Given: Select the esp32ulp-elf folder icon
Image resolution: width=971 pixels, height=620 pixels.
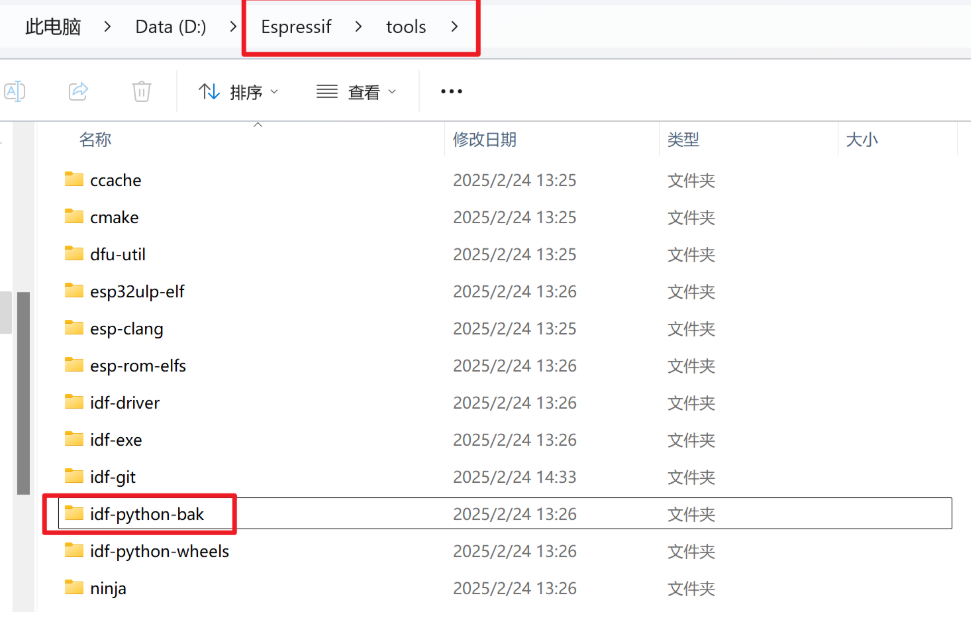Looking at the screenshot, I should coord(74,291).
